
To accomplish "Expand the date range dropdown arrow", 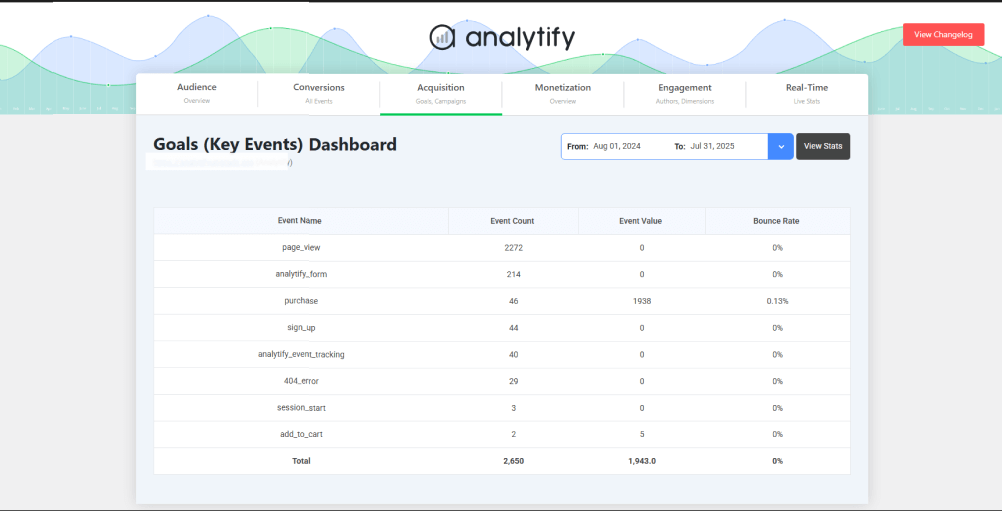I will (781, 146).
